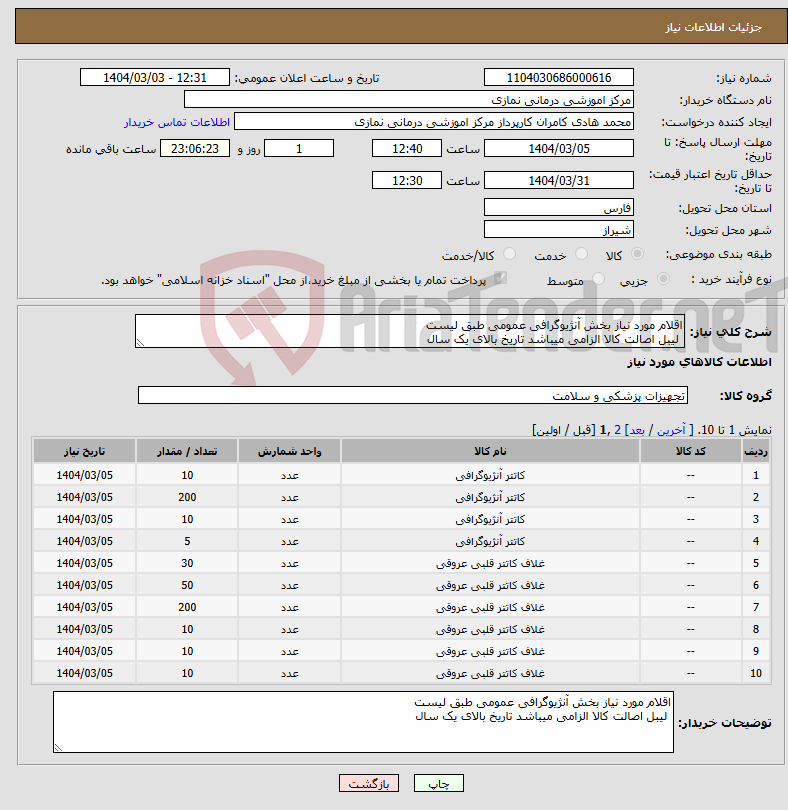Click the buyer notes textarea
The image size is (788, 810).
point(363,722)
